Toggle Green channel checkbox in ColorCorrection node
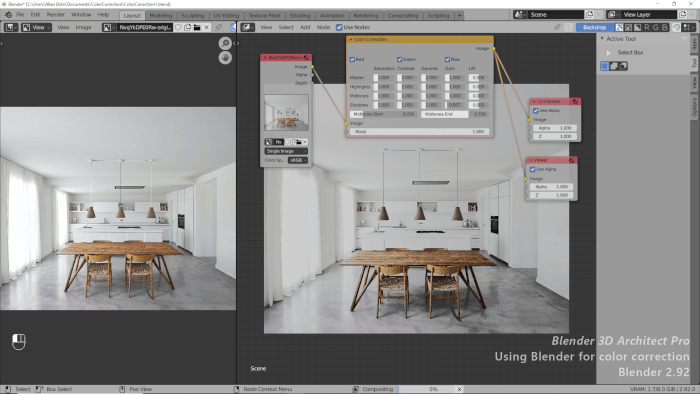This screenshot has width=700, height=394. [400, 59]
